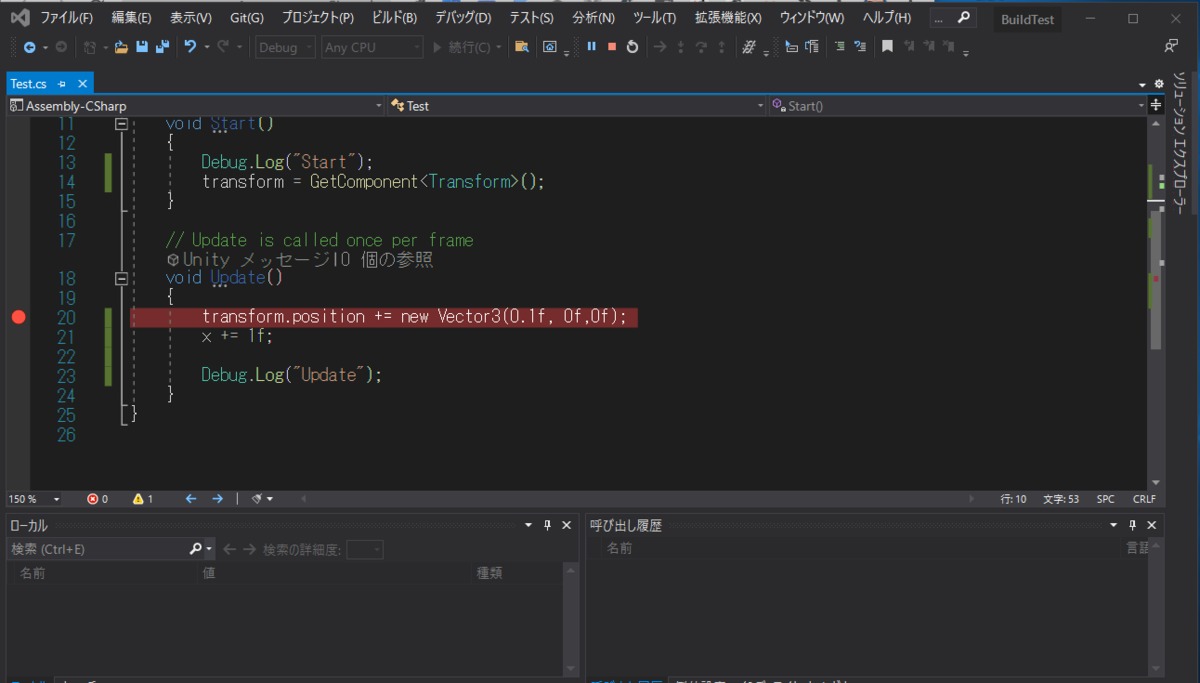Navigate to previous issue with left arrow

point(191,498)
